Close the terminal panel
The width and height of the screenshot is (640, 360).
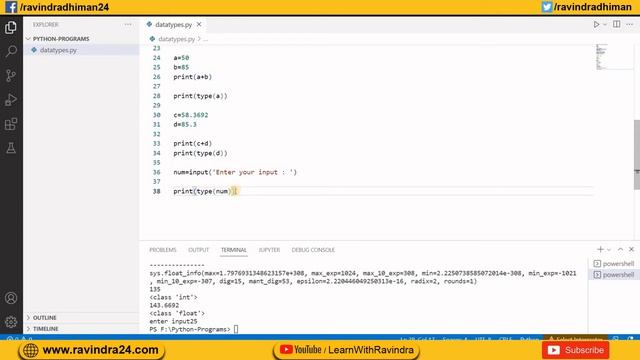[x=631, y=249]
